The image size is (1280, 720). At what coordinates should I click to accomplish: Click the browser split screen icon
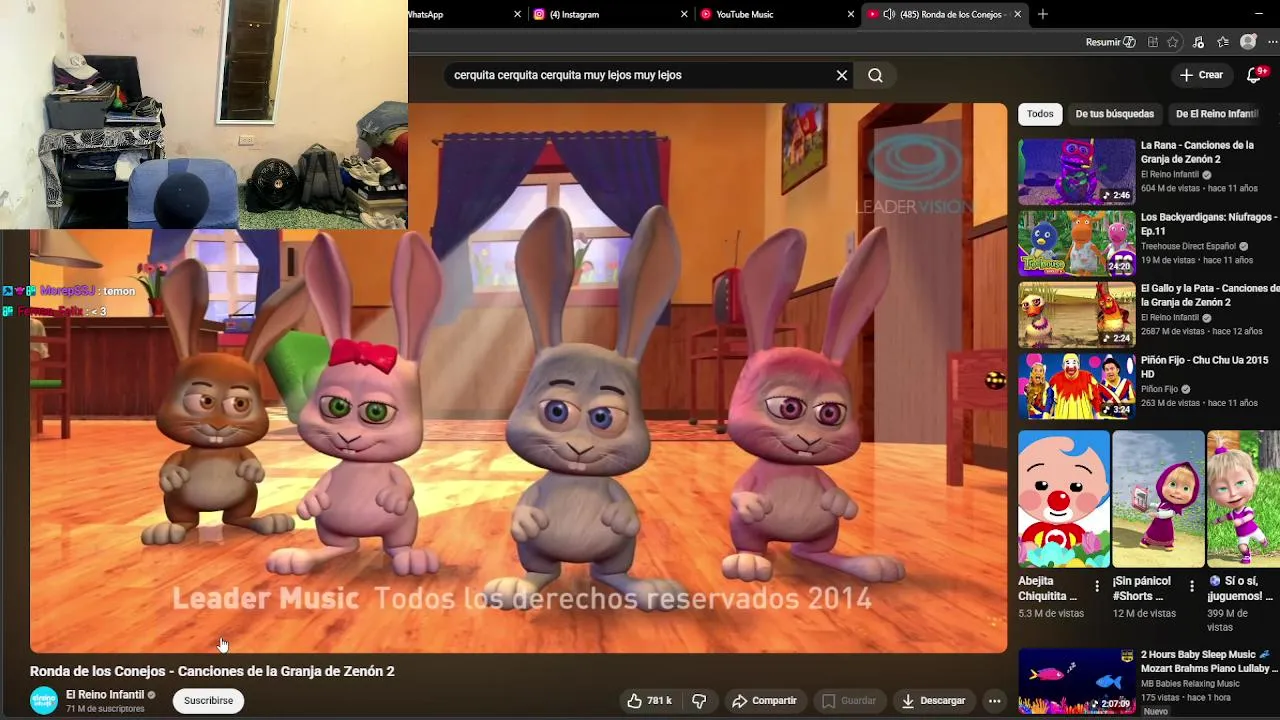(1153, 42)
